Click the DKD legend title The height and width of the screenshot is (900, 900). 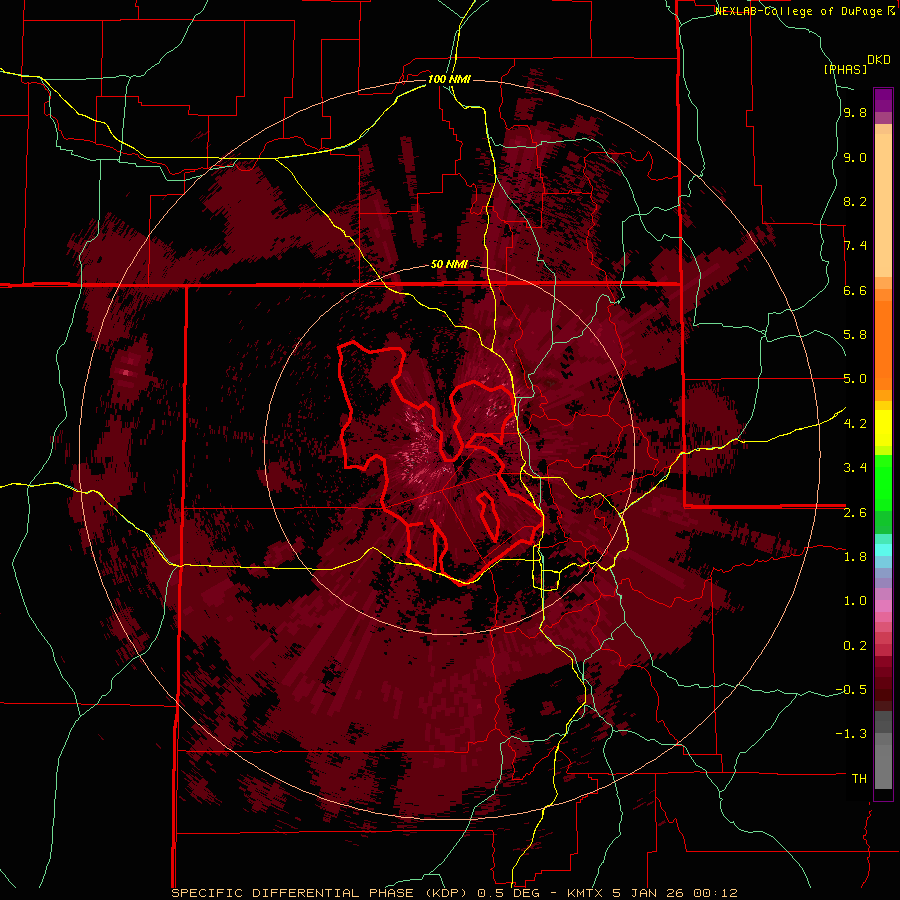pyautogui.click(x=879, y=60)
